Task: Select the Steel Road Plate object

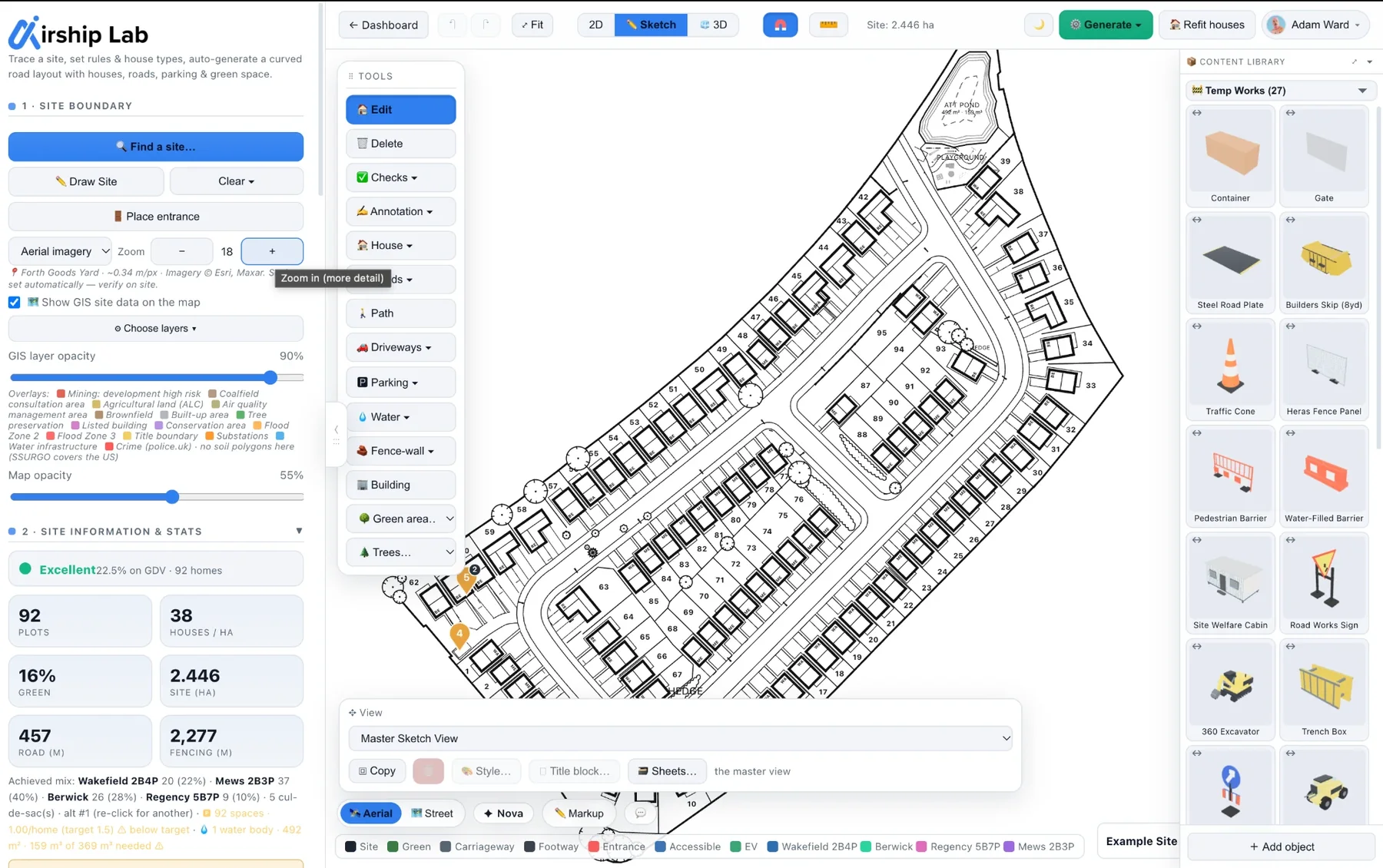Action: (1230, 263)
